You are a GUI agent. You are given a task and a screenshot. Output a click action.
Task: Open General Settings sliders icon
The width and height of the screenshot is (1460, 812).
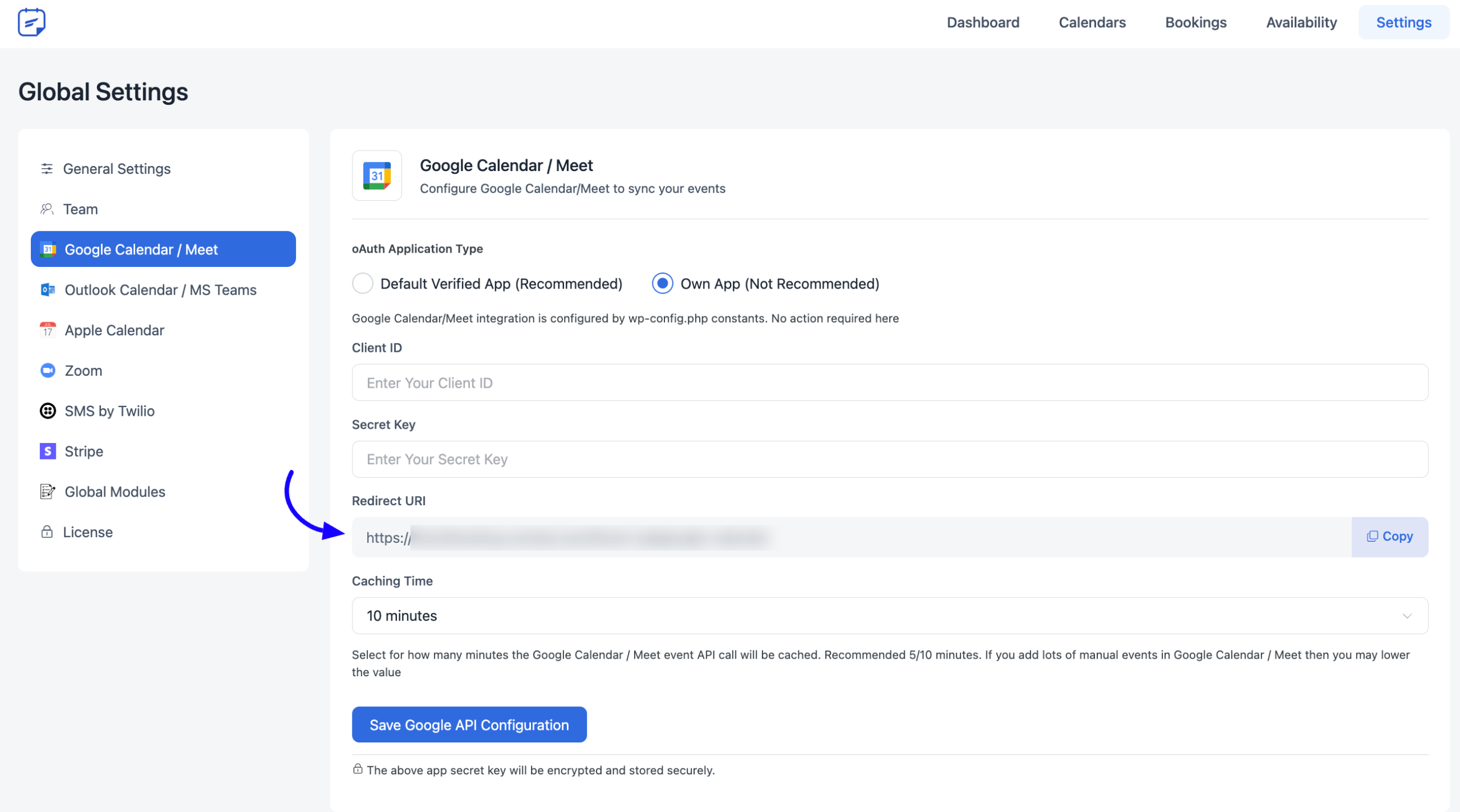(47, 169)
